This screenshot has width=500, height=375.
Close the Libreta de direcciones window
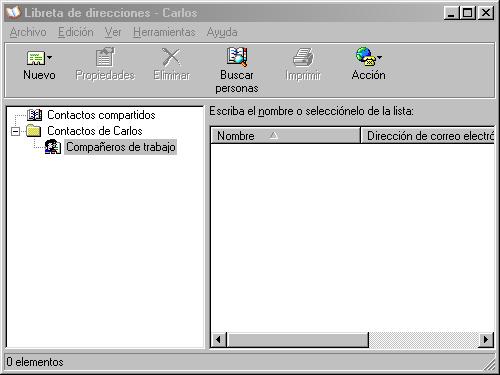tap(486, 13)
